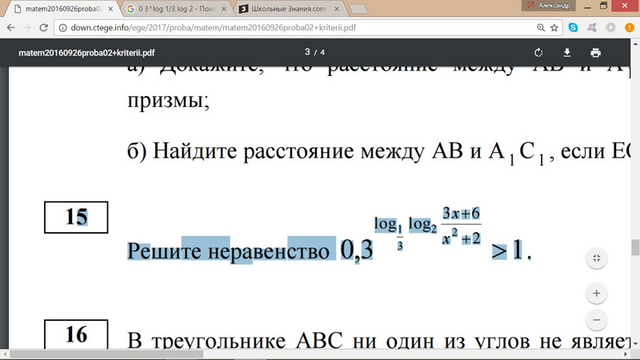Open the Школьные Знания.com tab
640x360 pixels.
(289, 9)
